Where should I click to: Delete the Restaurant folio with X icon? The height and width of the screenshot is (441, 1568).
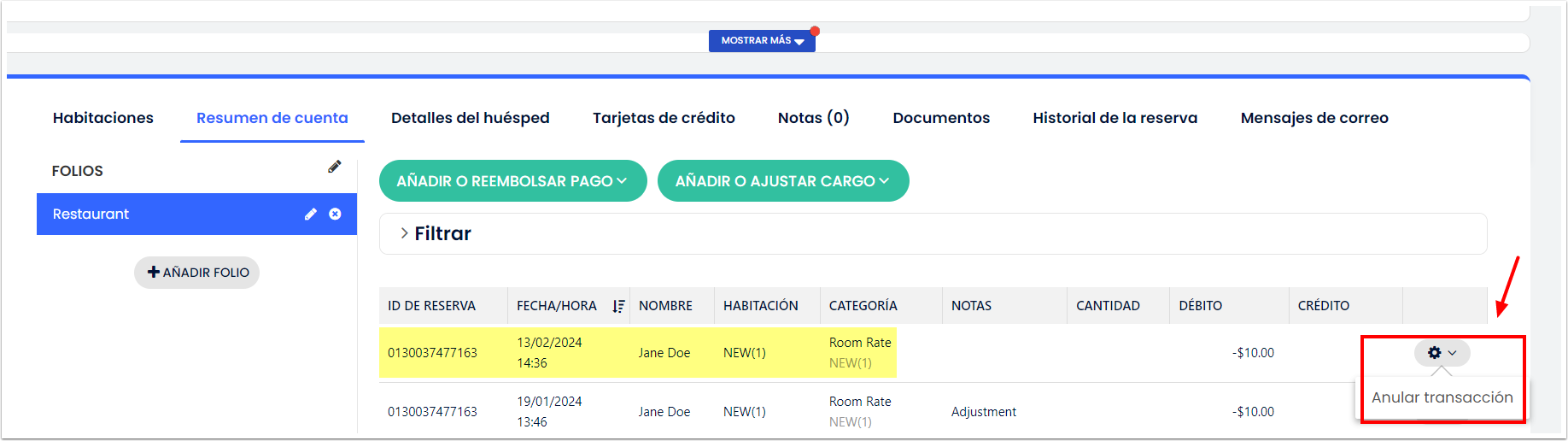click(x=335, y=215)
